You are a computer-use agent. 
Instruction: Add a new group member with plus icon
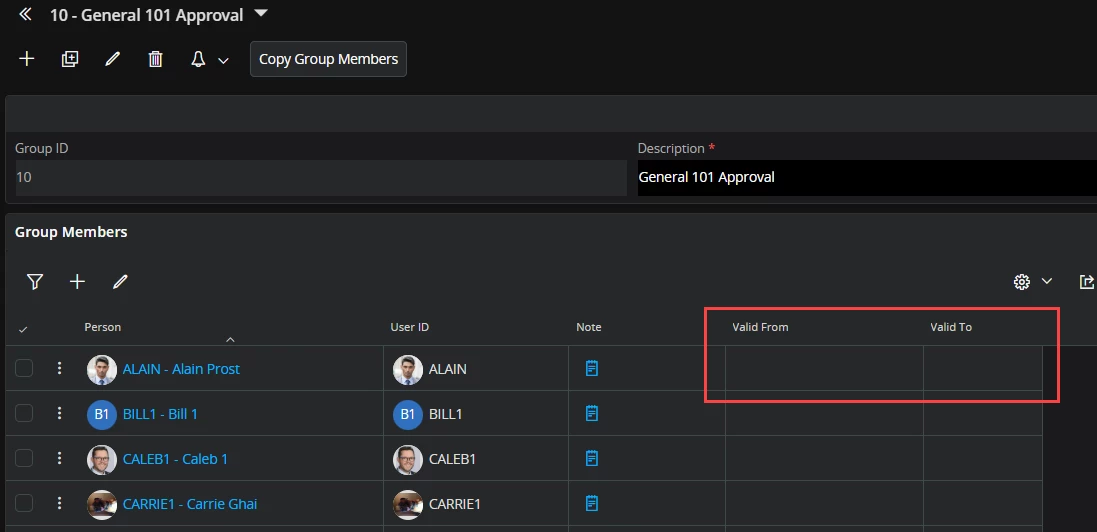point(77,282)
